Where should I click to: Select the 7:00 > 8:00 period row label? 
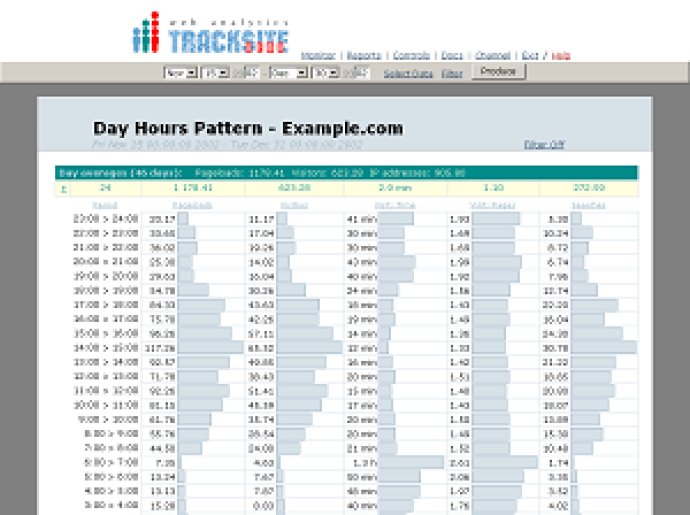111,448
